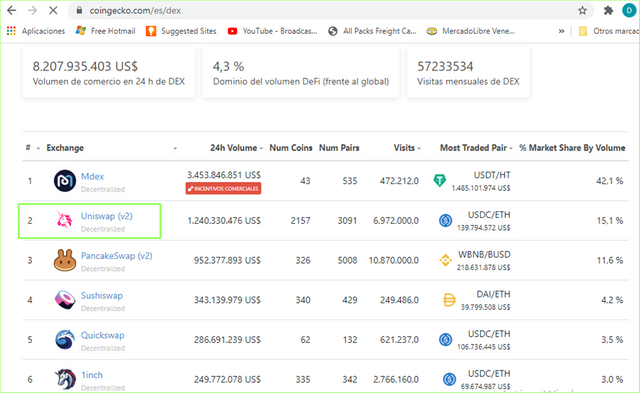
Task: Click the Sushiswap logo icon
Action: coord(65,300)
